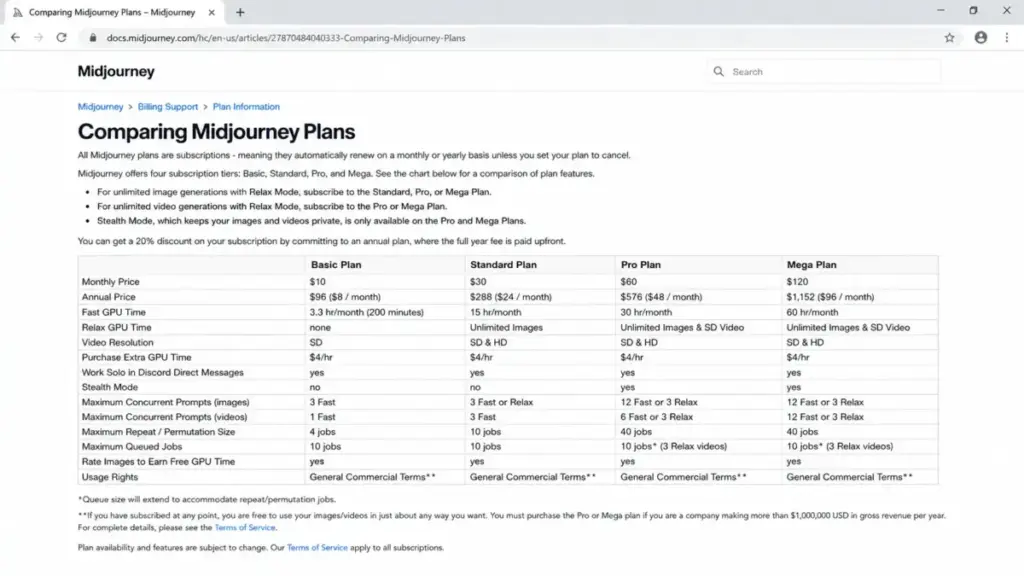Click the $10 Basic monthly price
Viewport: 1024px width, 576px height.
point(317,282)
